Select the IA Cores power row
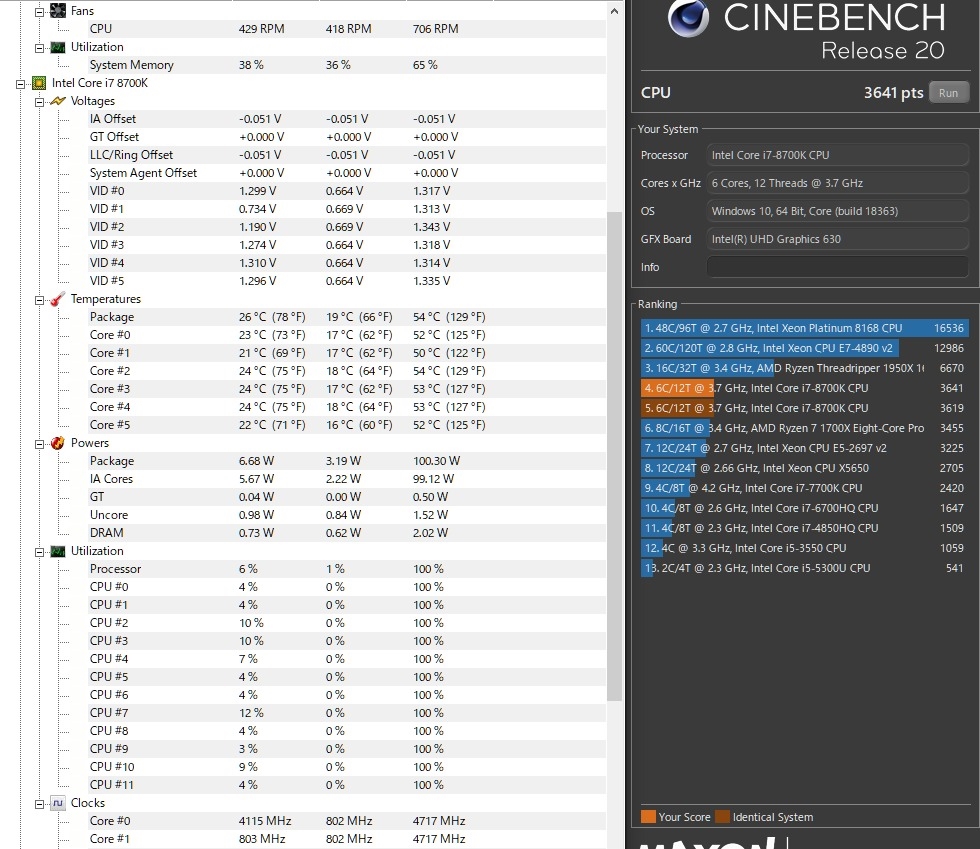 pos(348,479)
